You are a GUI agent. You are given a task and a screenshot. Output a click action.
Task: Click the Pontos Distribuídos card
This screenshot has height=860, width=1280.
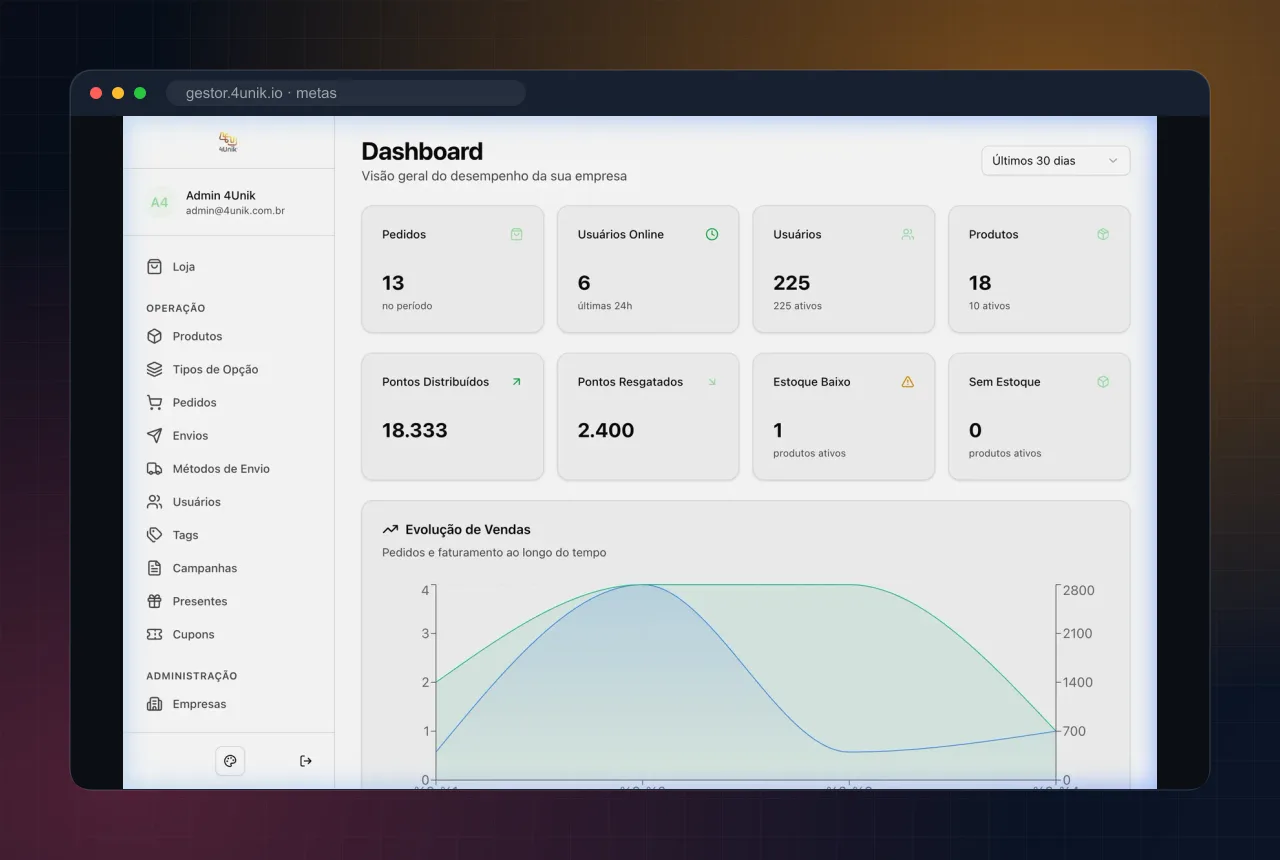(x=453, y=417)
